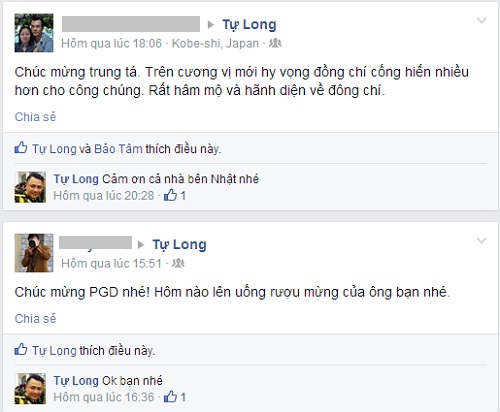This screenshot has height=412, width=500.
Task: Click Tự Long's avatar on 'Ok bạn nhé' comment
Action: pyautogui.click(x=30, y=389)
